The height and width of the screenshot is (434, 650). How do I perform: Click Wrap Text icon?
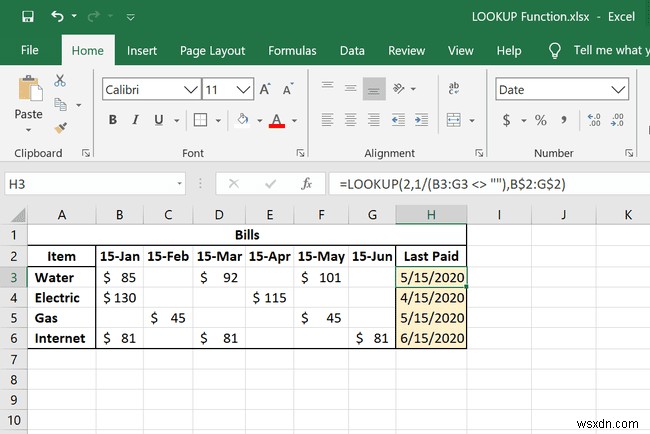(x=454, y=88)
